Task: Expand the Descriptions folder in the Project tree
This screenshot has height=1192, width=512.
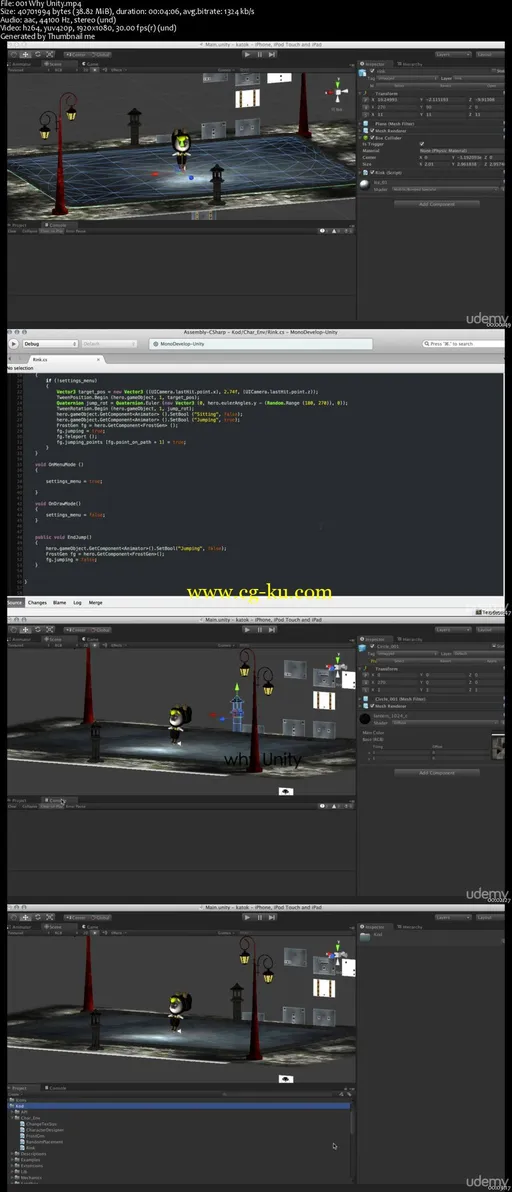Action: pyautogui.click(x=12, y=1153)
